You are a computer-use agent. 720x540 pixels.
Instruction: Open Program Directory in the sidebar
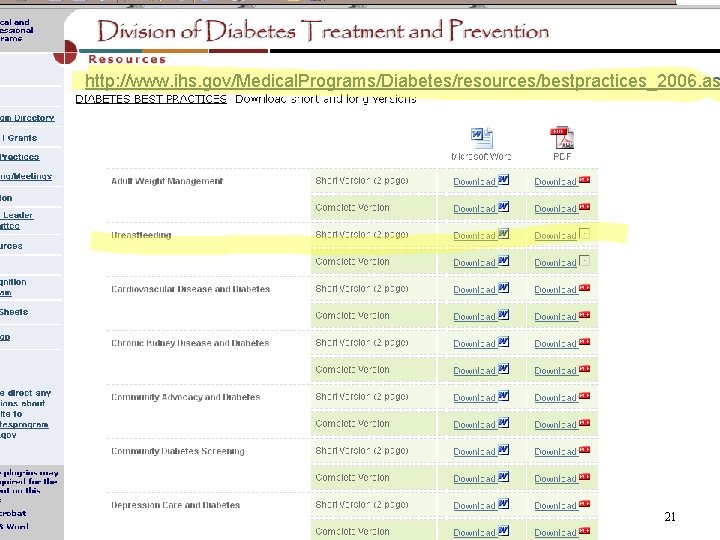tap(27, 118)
